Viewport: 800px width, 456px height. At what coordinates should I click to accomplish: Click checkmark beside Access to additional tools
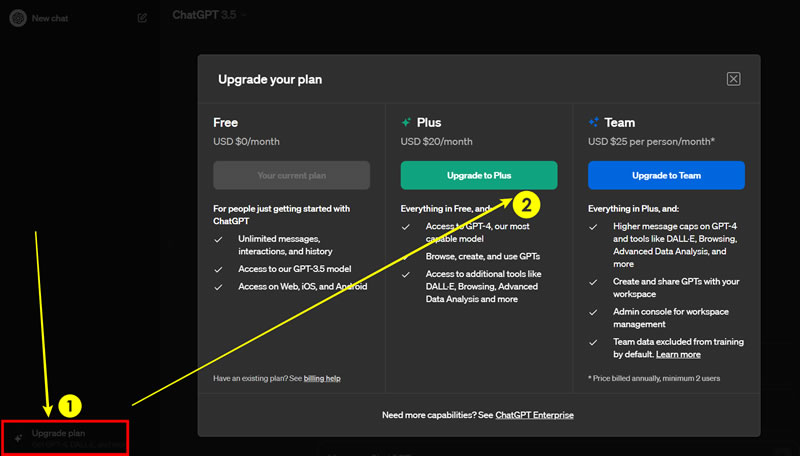click(406, 275)
